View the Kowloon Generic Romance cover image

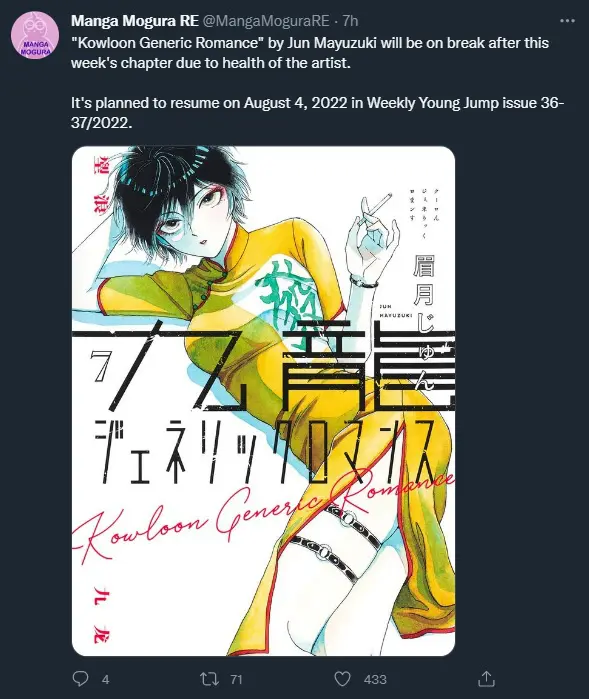263,401
